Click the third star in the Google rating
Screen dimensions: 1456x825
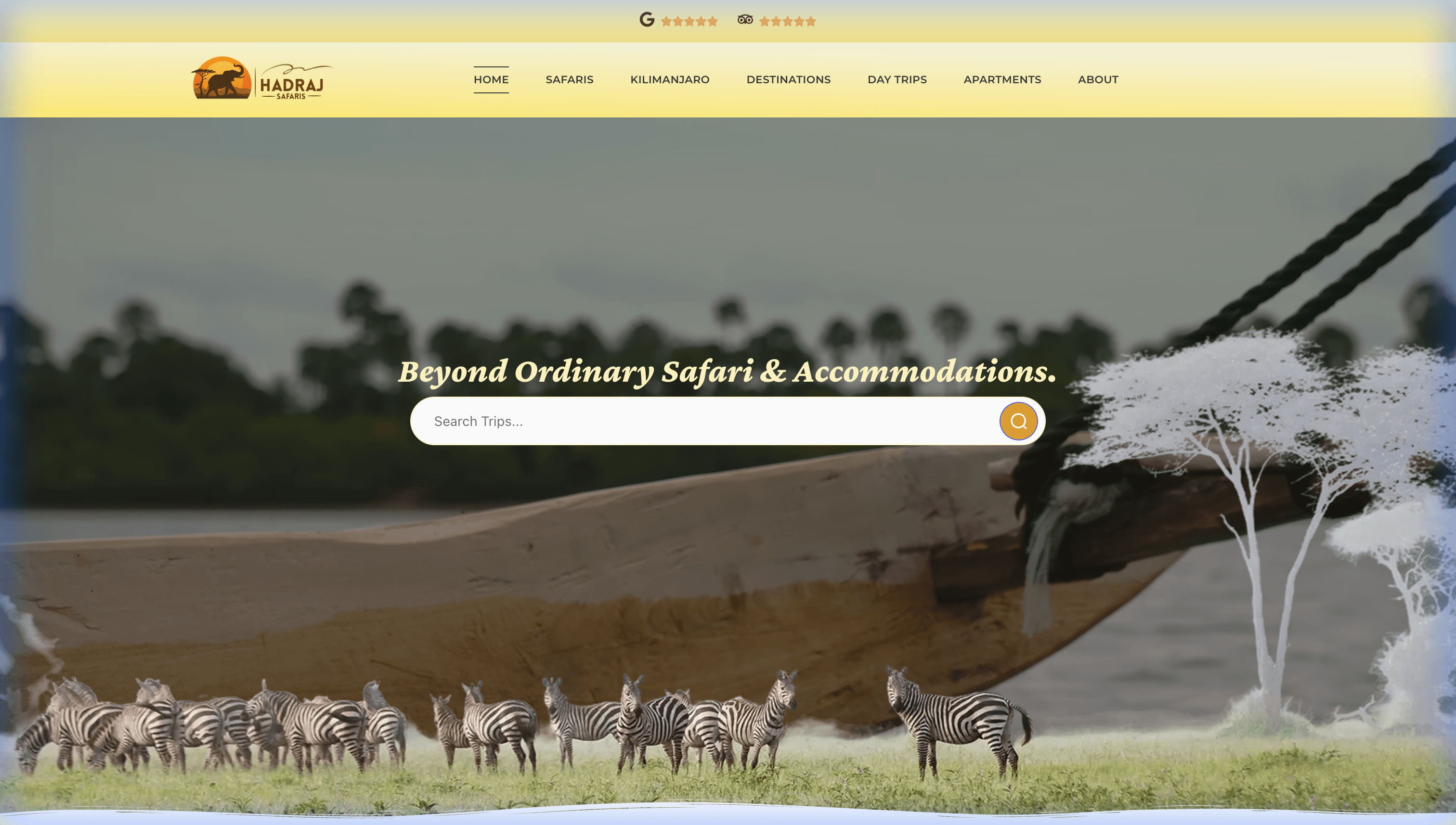point(689,21)
